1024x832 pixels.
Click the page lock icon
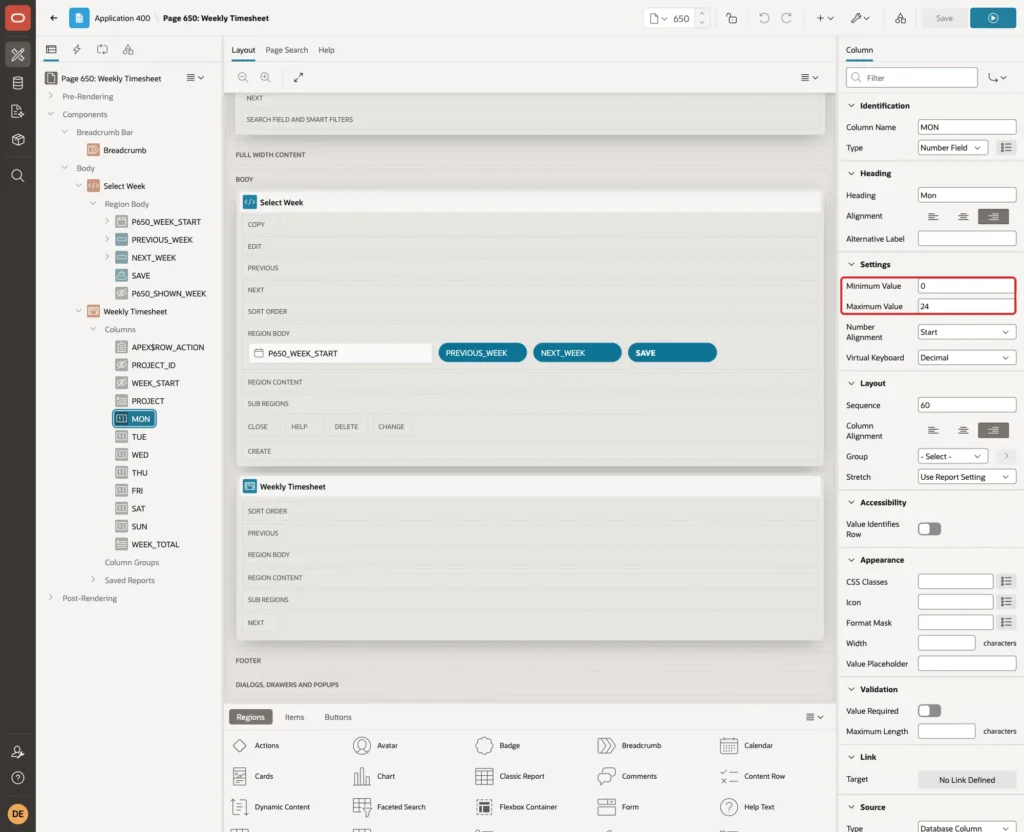(731, 18)
